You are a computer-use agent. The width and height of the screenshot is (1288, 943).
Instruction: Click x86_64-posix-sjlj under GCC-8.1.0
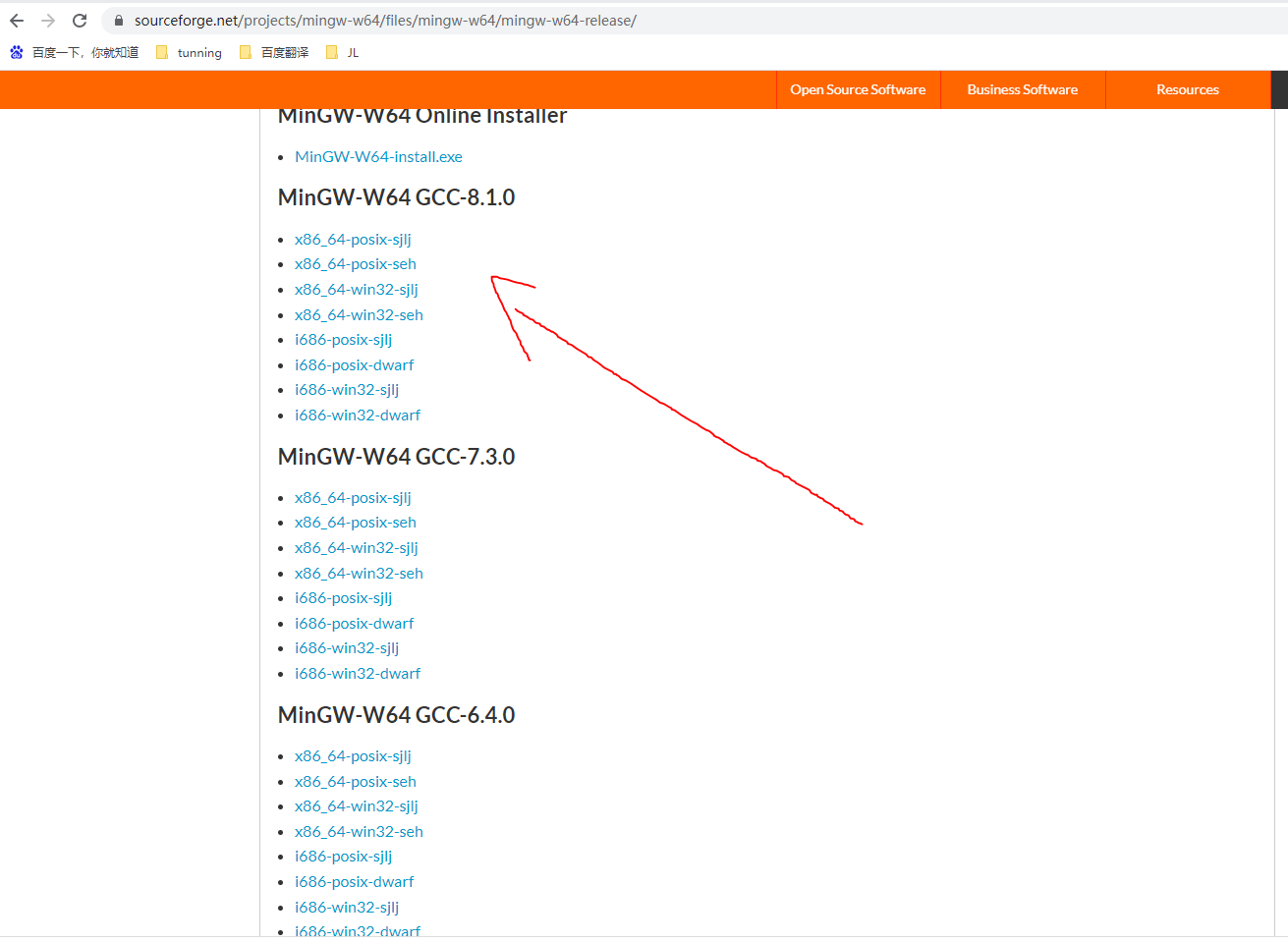coord(353,240)
